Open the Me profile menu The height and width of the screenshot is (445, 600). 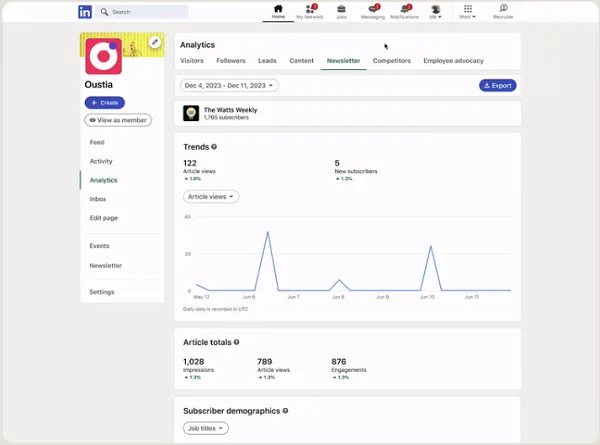tap(435, 11)
